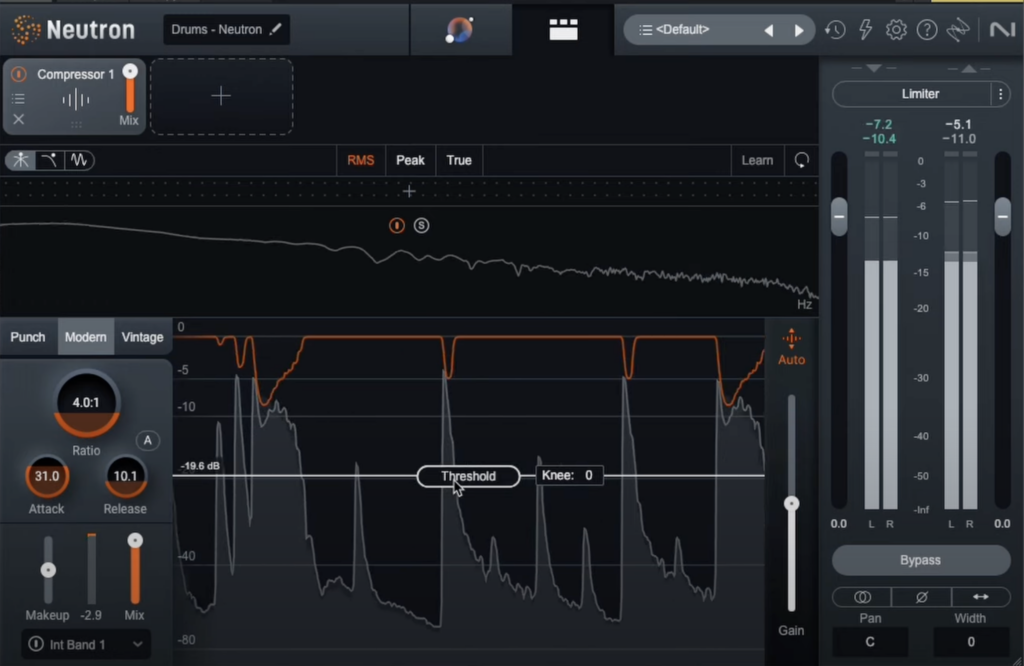Select the Peak metering tab
The width and height of the screenshot is (1024, 666).
410,160
